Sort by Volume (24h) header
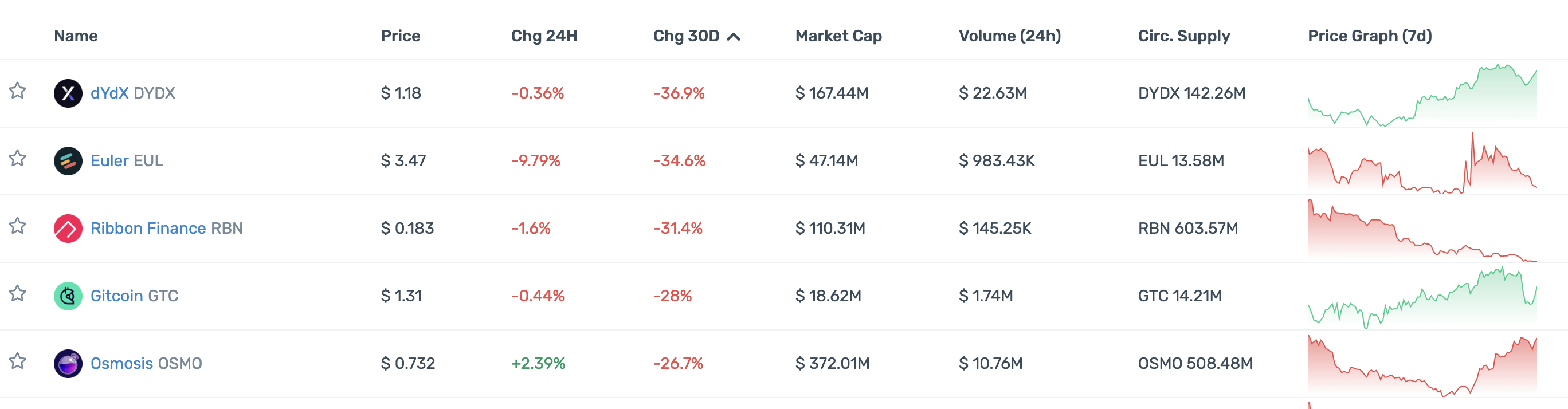This screenshot has height=409, width=1568. [1009, 36]
